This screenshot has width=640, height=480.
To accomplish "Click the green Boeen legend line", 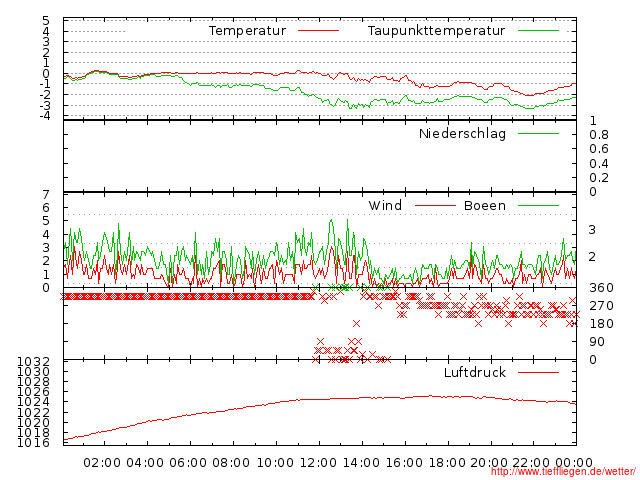I will (x=538, y=205).
